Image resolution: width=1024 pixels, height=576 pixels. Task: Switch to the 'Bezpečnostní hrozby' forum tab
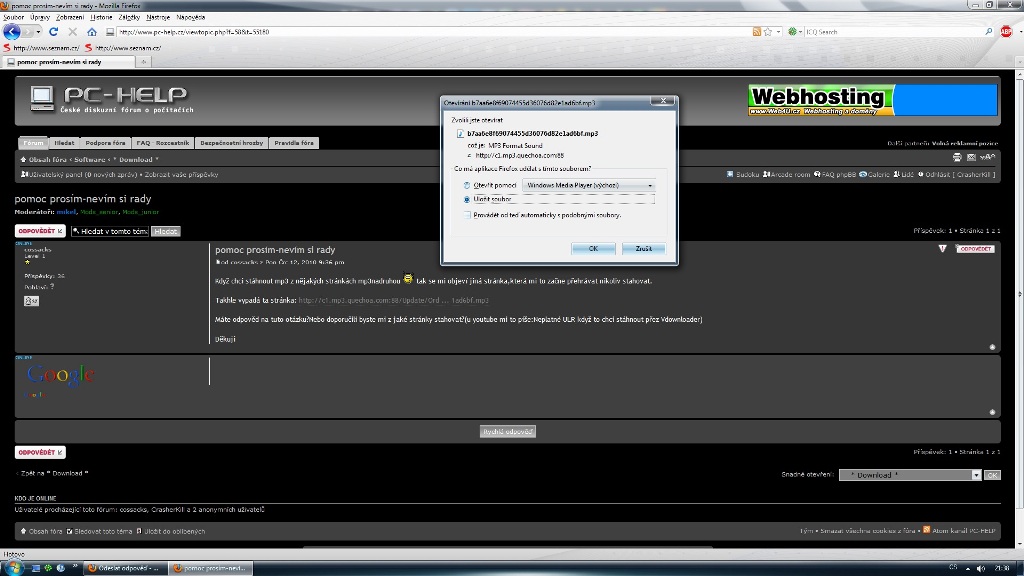click(231, 143)
